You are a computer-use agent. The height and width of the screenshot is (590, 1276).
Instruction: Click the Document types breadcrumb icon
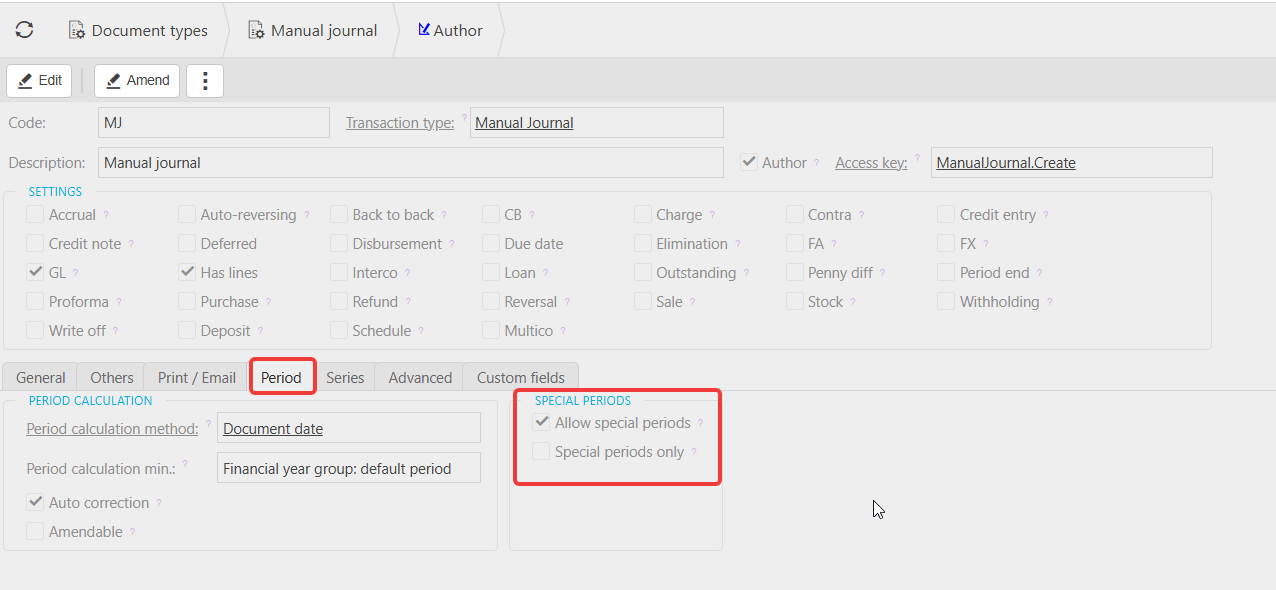point(77,30)
